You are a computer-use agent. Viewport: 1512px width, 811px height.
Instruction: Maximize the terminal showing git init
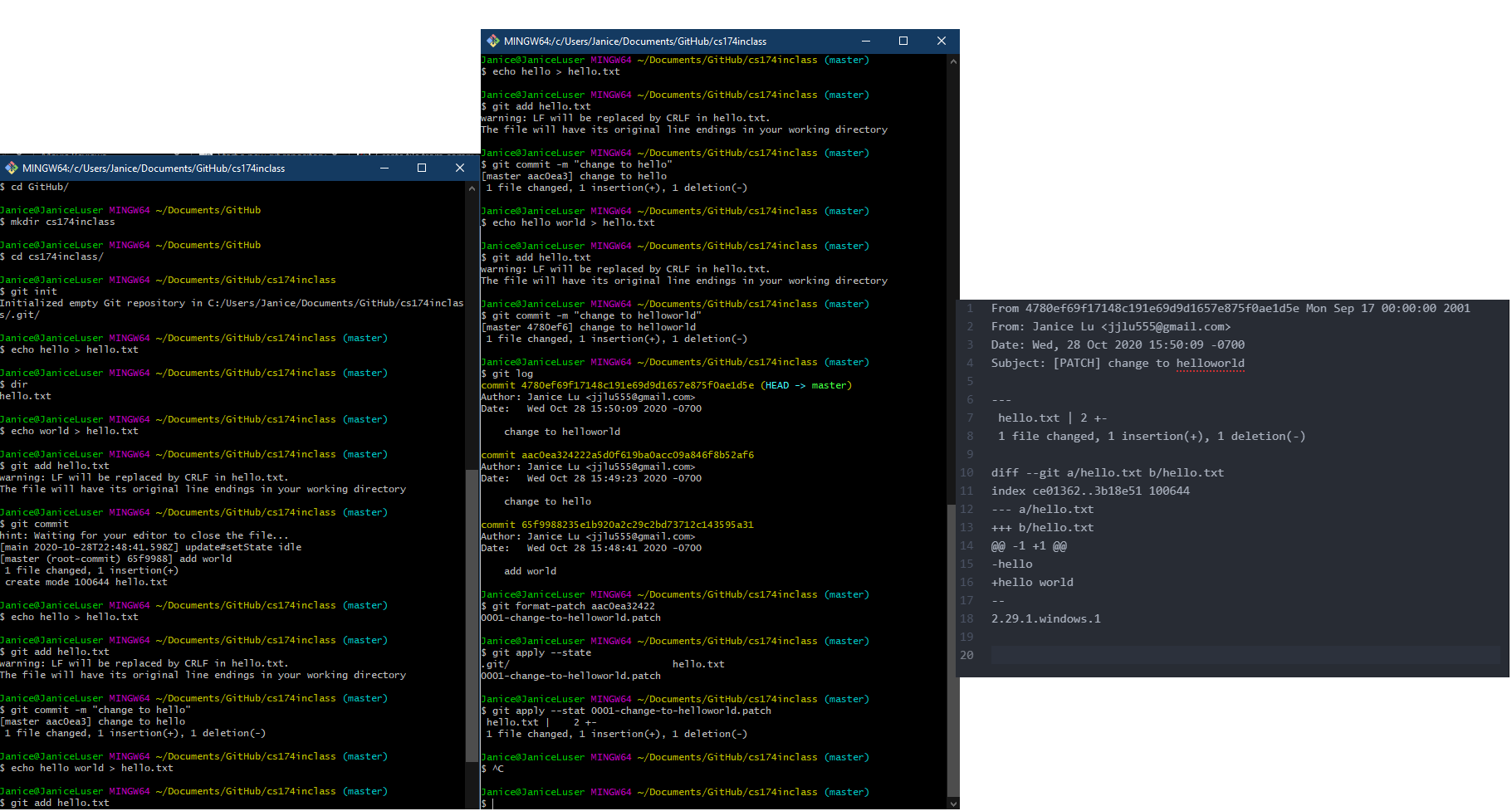click(x=422, y=168)
